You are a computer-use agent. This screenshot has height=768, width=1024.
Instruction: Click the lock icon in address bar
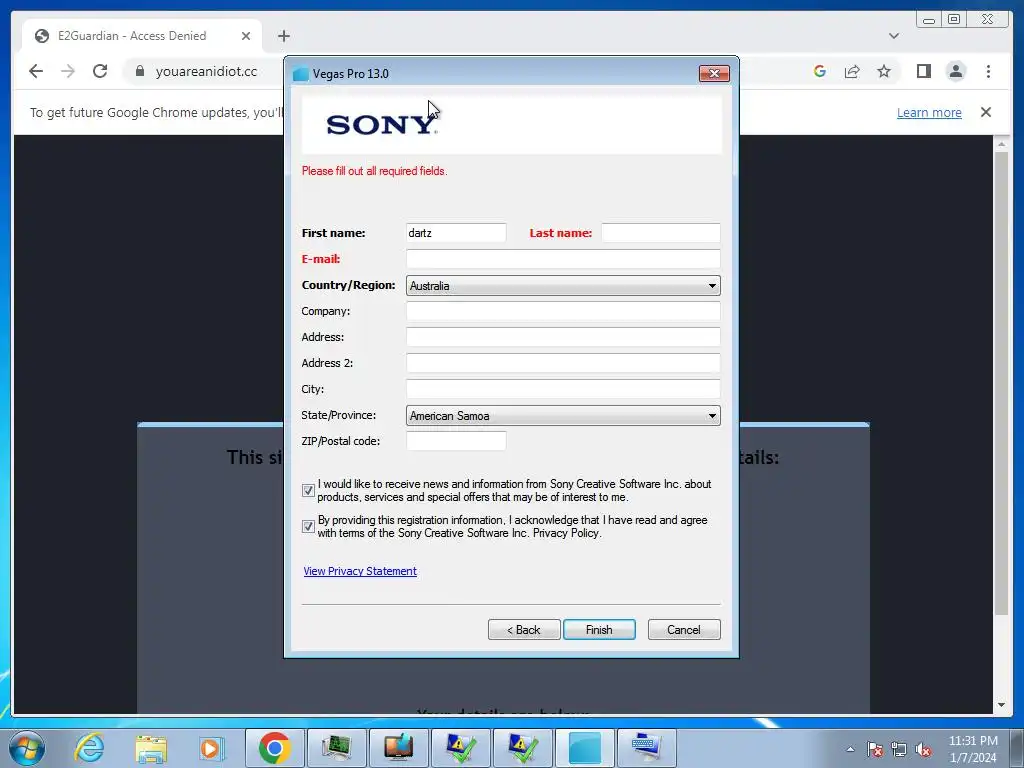140,71
